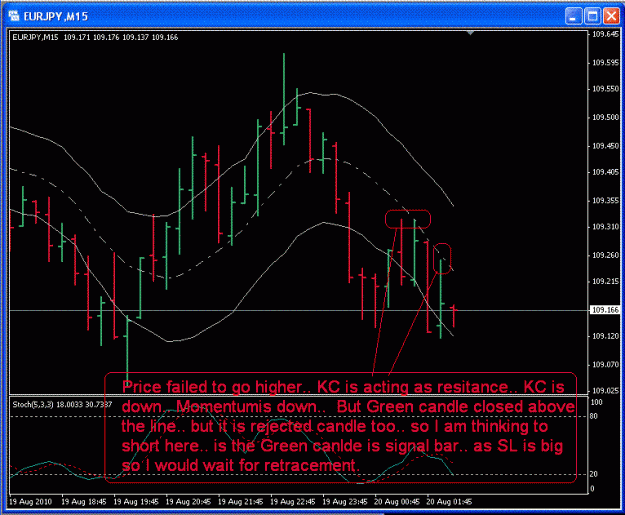Screen dimensions: 625x515
Task: Click the 109.070 price scale value
Action: 605,364
